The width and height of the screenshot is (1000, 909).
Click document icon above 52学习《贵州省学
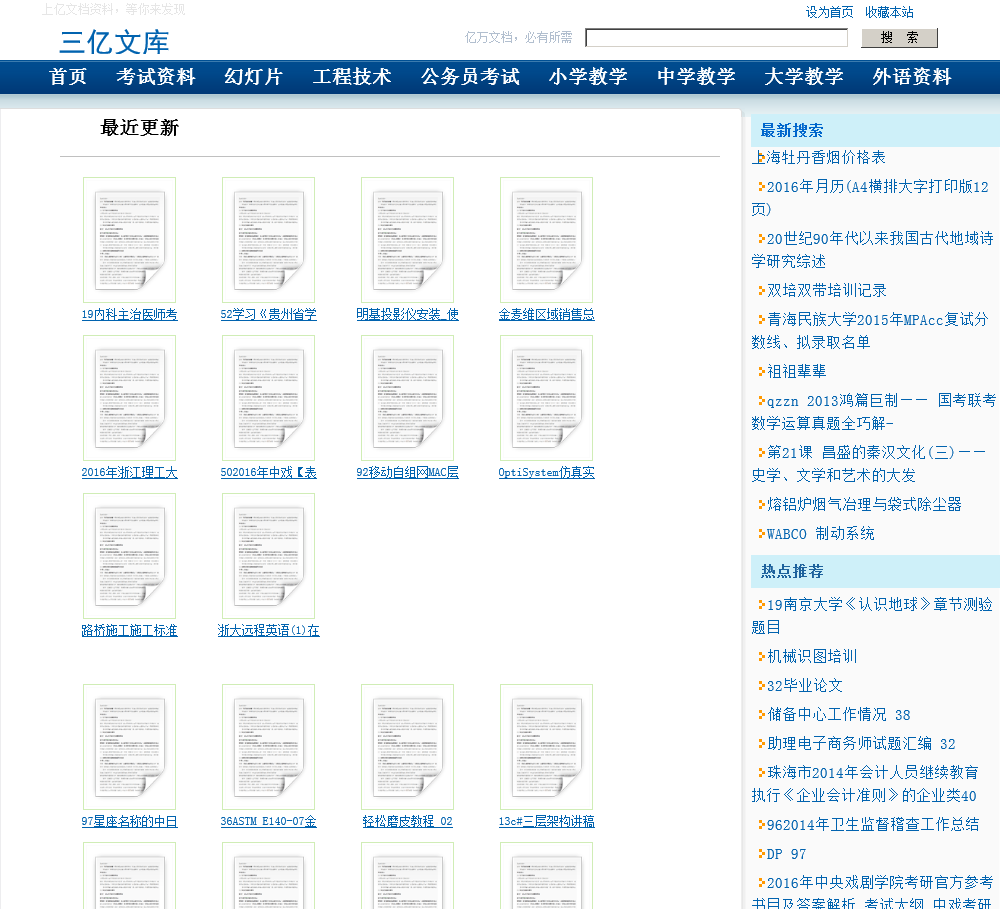268,239
